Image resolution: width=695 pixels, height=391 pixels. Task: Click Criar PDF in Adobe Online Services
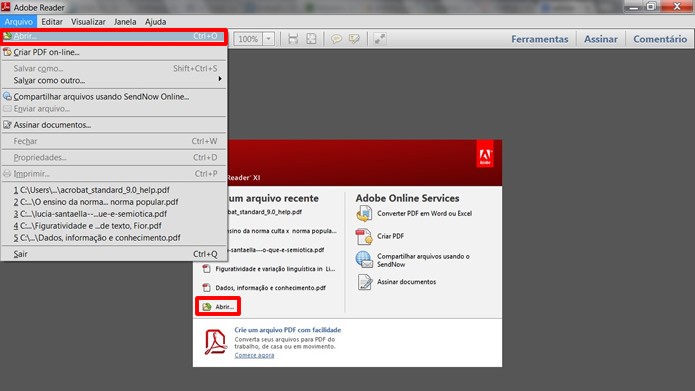pos(390,236)
